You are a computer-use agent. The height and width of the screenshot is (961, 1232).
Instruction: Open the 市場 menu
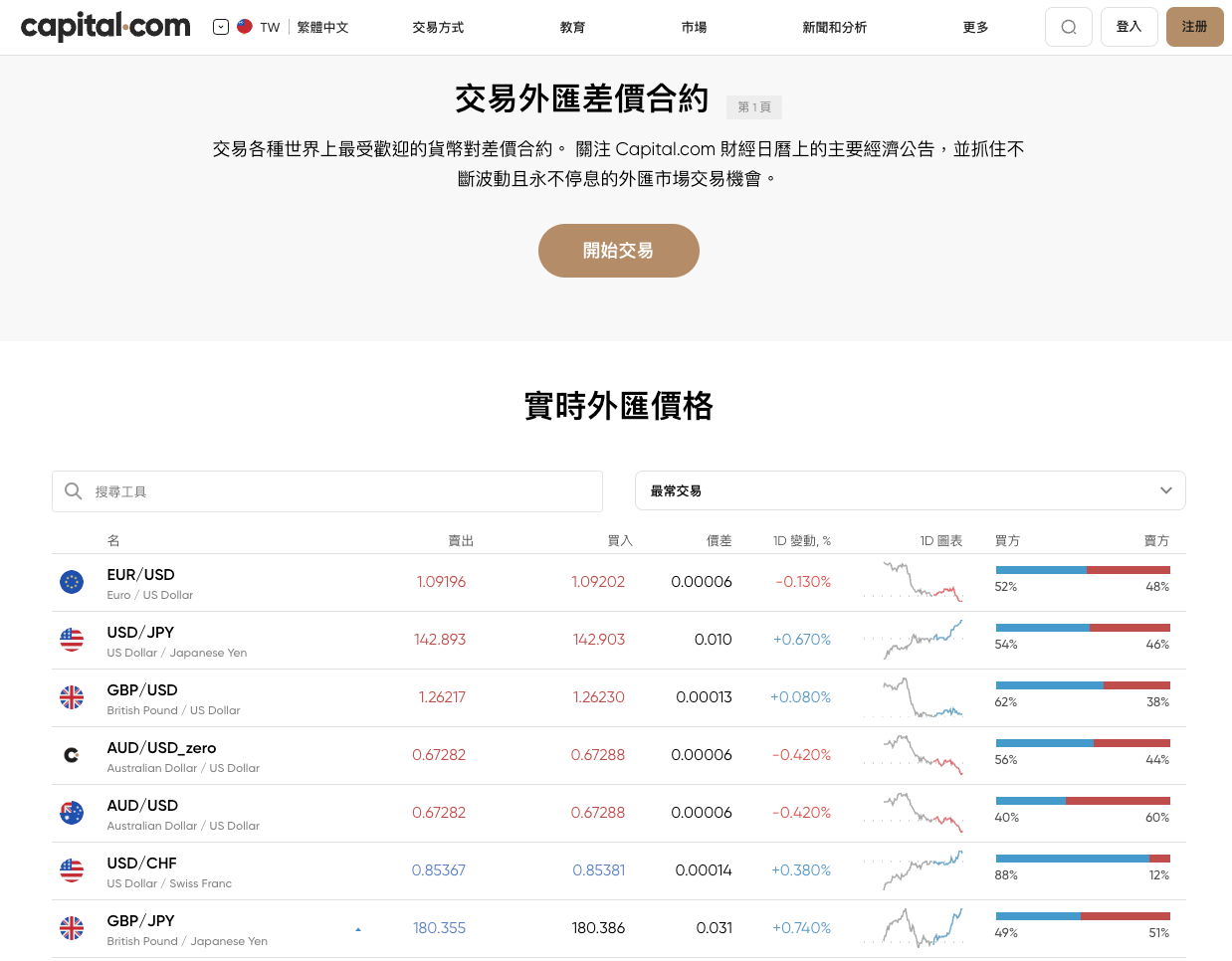pyautogui.click(x=694, y=28)
